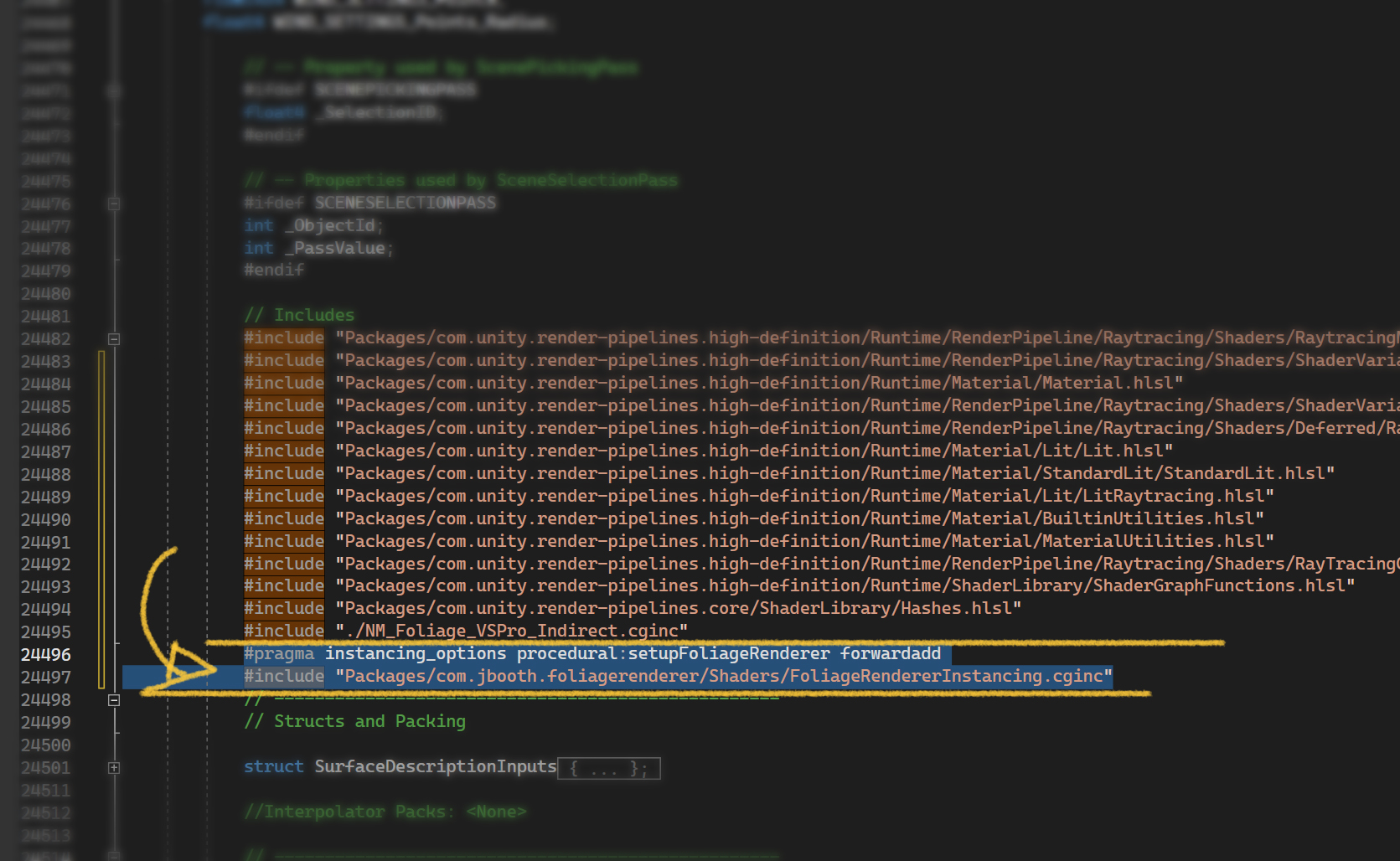Click the setupFoliageRenderer procedural name
Image resolution: width=1400 pixels, height=861 pixels.
[x=729, y=653]
